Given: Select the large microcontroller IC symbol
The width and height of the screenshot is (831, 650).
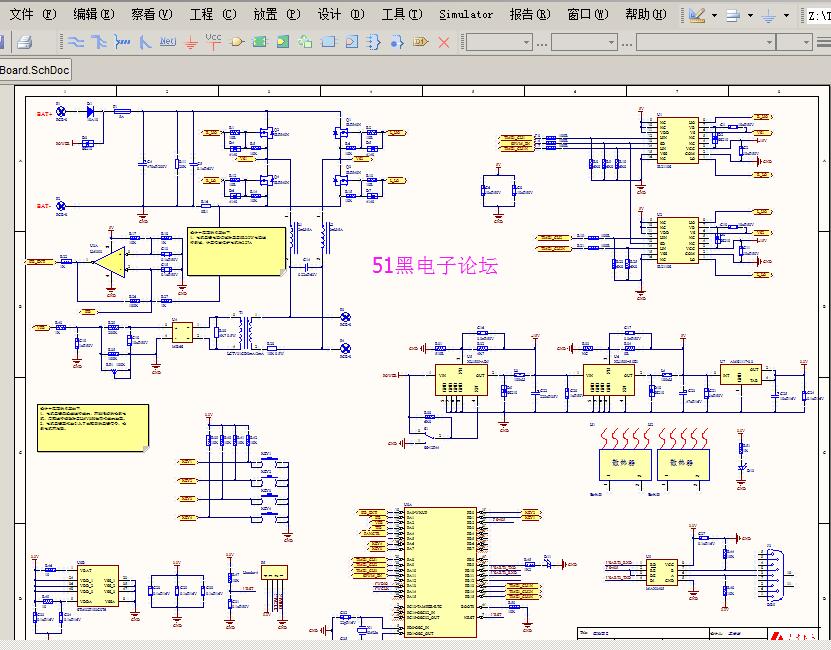Looking at the screenshot, I should coord(440,573).
